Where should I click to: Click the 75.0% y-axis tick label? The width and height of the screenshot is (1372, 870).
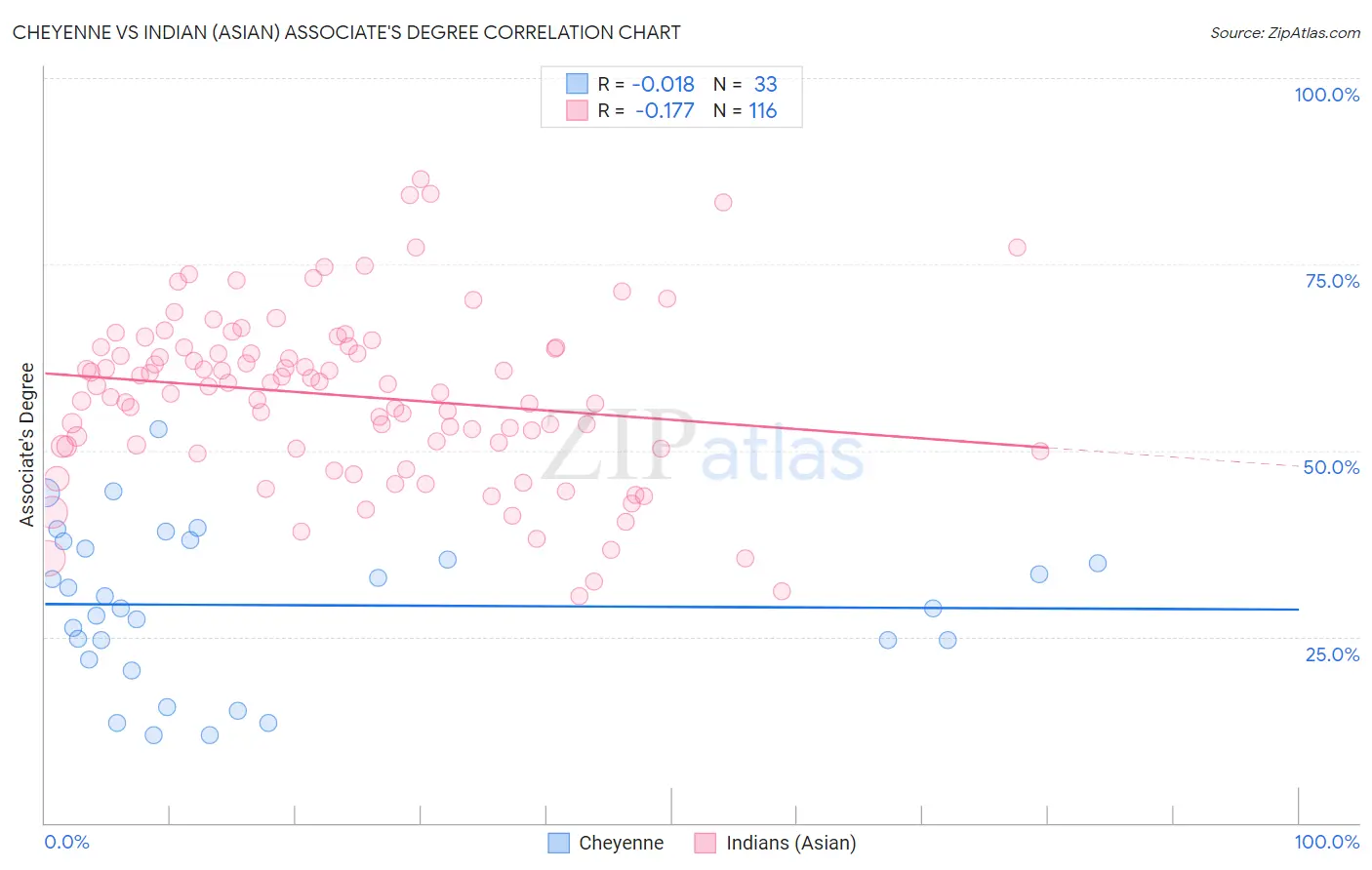[1332, 281]
